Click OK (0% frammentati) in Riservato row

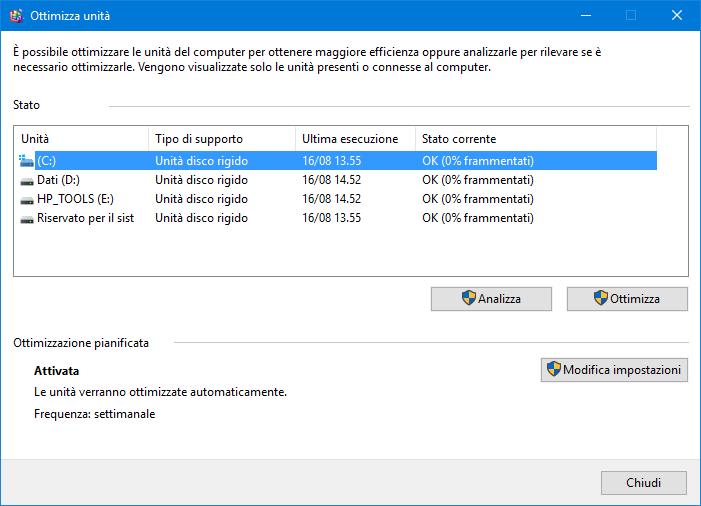coord(478,218)
